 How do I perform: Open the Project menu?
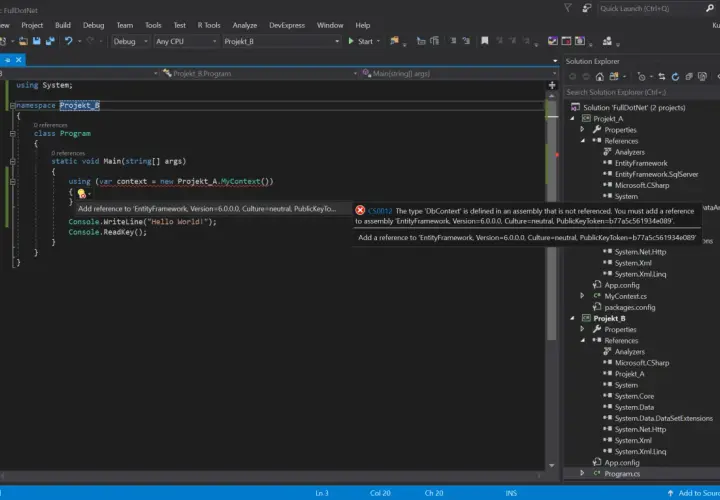point(32,25)
